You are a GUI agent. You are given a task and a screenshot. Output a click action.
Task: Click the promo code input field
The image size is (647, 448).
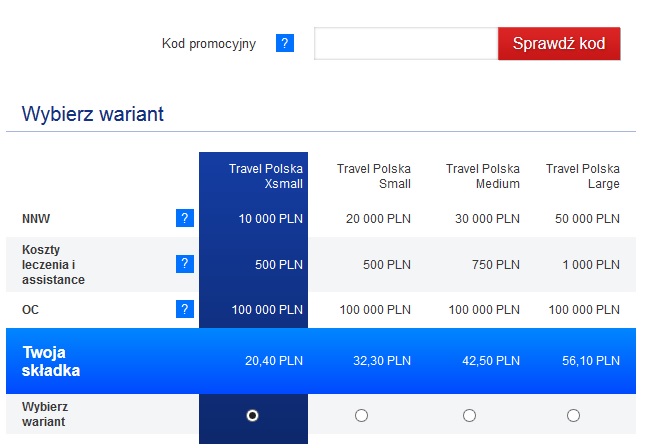[x=405, y=44]
